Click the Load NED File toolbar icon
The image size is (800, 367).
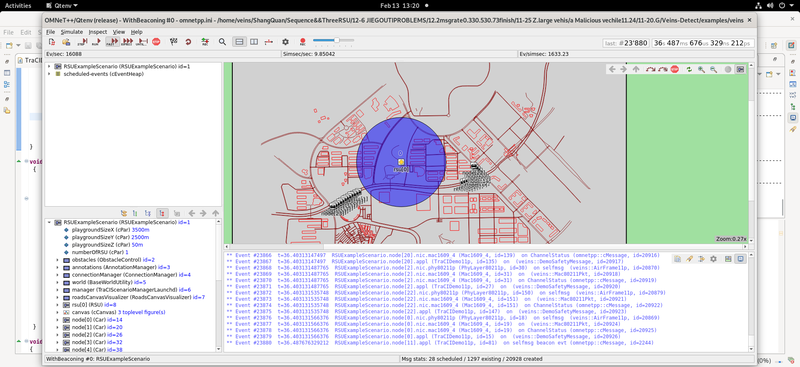[66, 42]
